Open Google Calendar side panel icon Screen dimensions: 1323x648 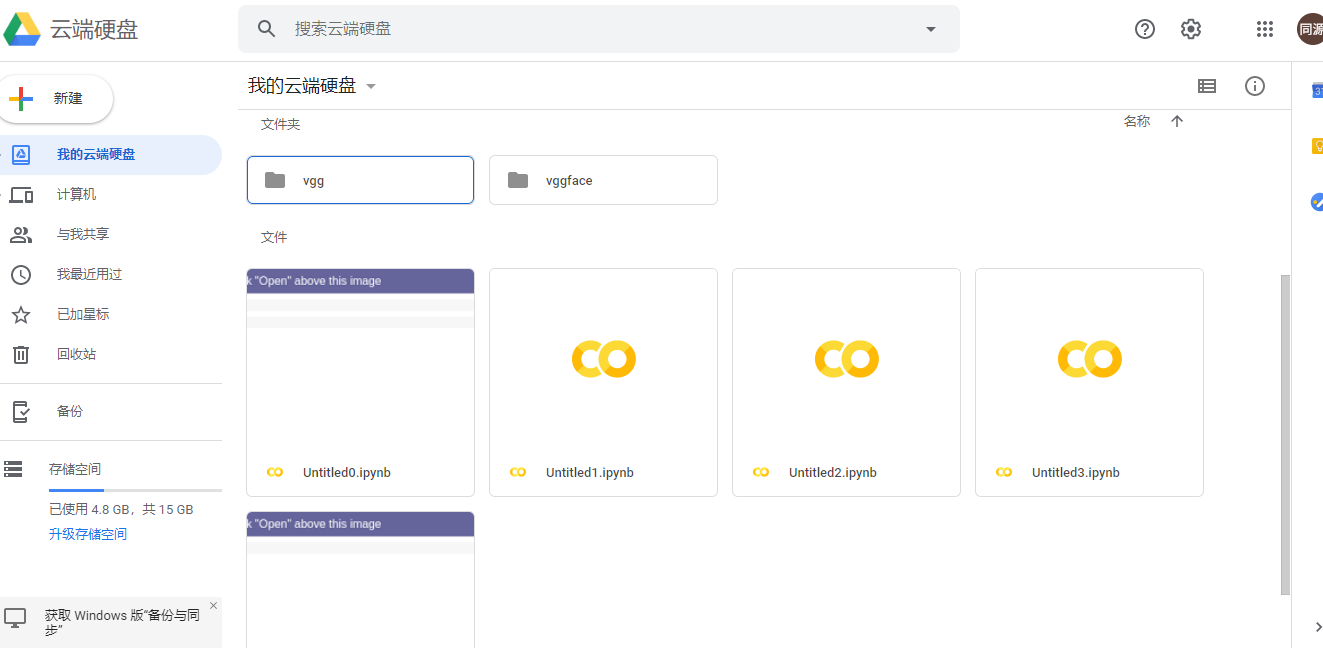[x=1317, y=91]
